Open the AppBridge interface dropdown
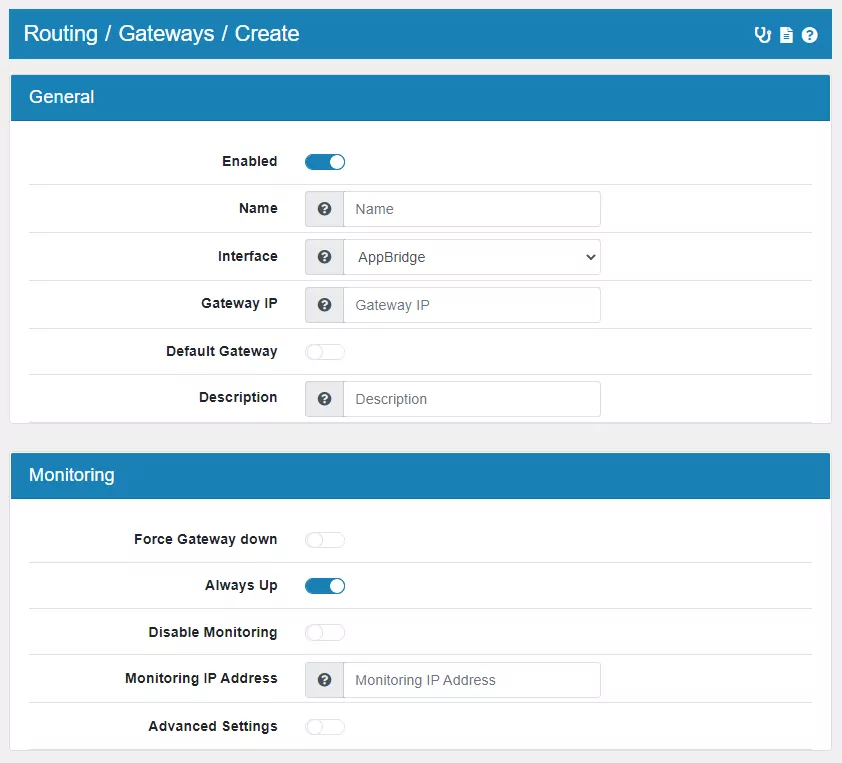 click(472, 256)
